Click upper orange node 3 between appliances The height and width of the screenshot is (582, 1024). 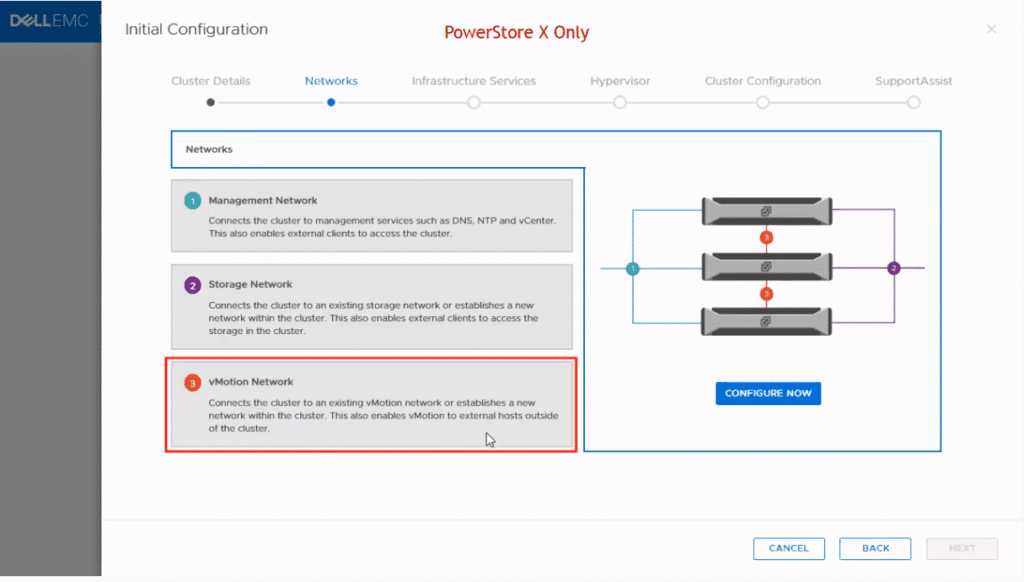[x=767, y=238]
